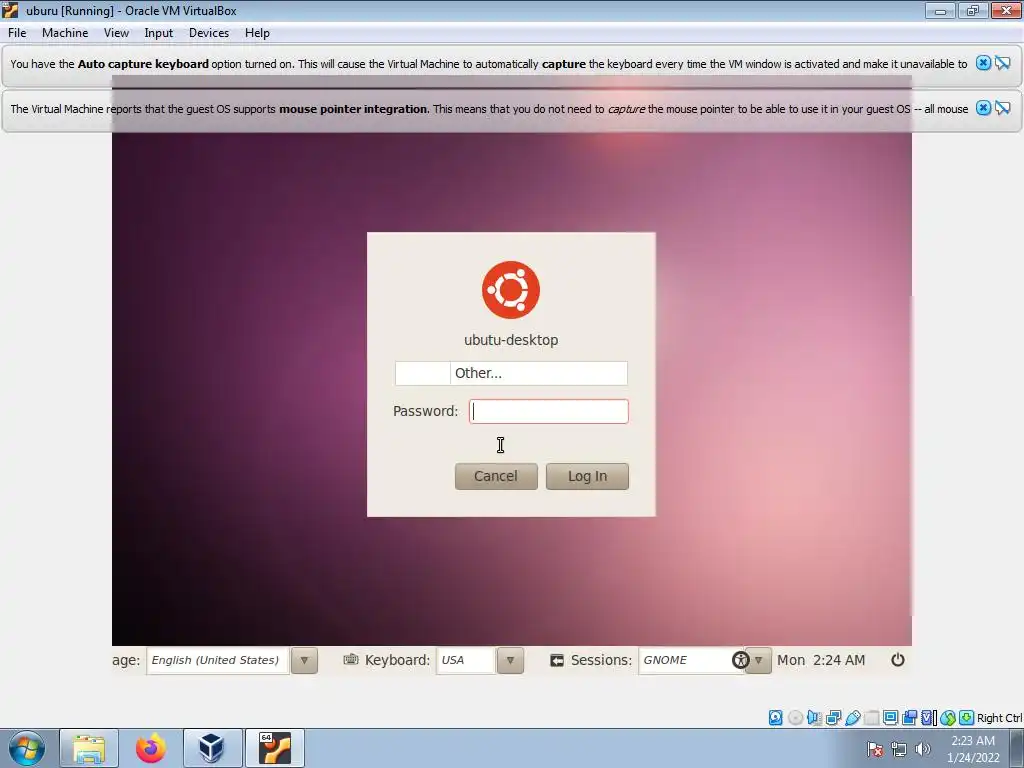Image resolution: width=1024 pixels, height=768 pixels.
Task: Click the Mon 2:24 AM guest clock
Action: (821, 660)
